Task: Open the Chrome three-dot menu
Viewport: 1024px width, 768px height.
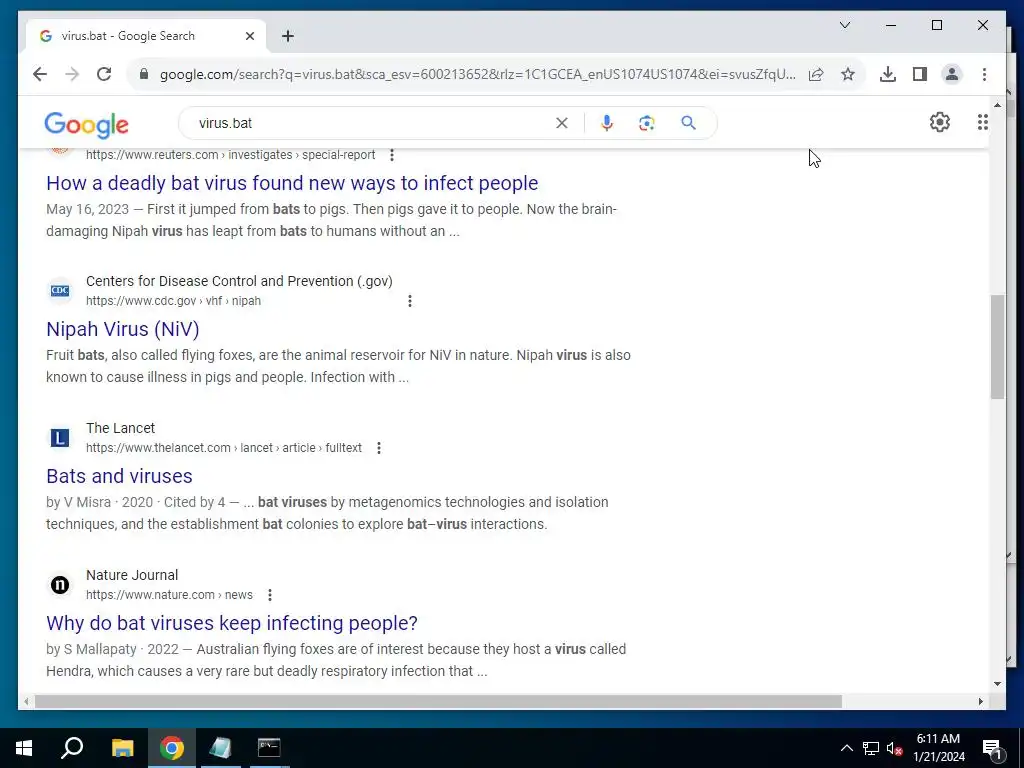Action: pos(984,74)
